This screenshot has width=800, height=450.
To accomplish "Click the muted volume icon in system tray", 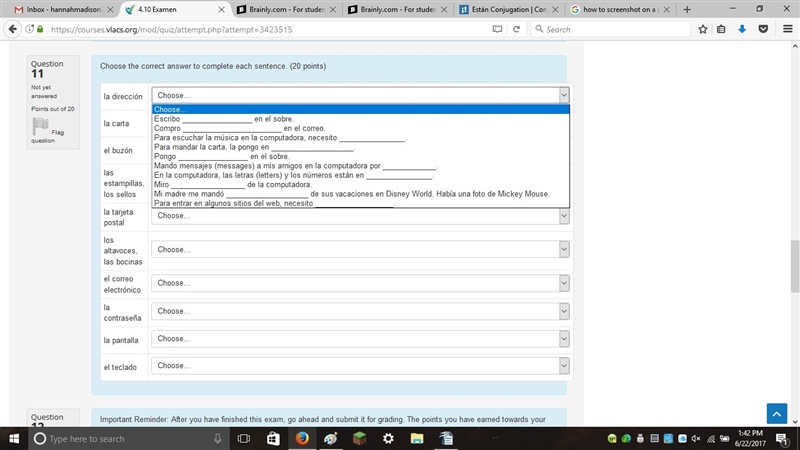I will [696, 438].
